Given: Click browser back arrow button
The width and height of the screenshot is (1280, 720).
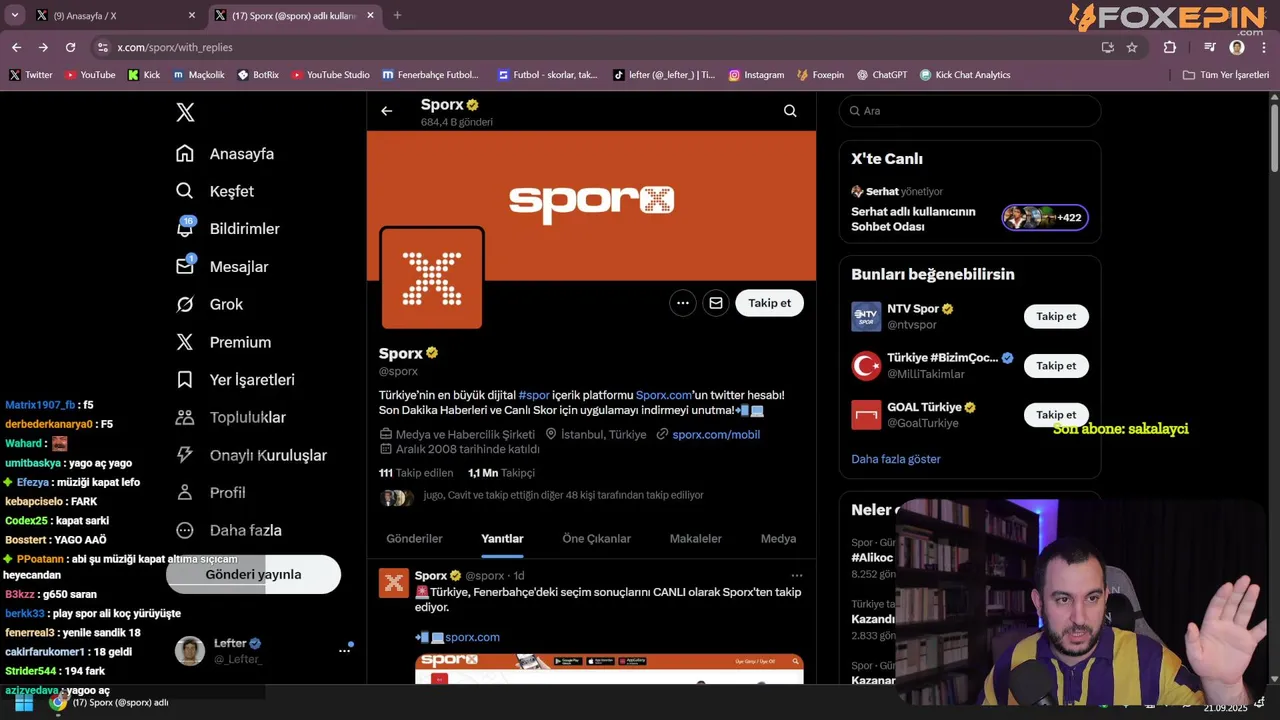Looking at the screenshot, I should 16,47.
